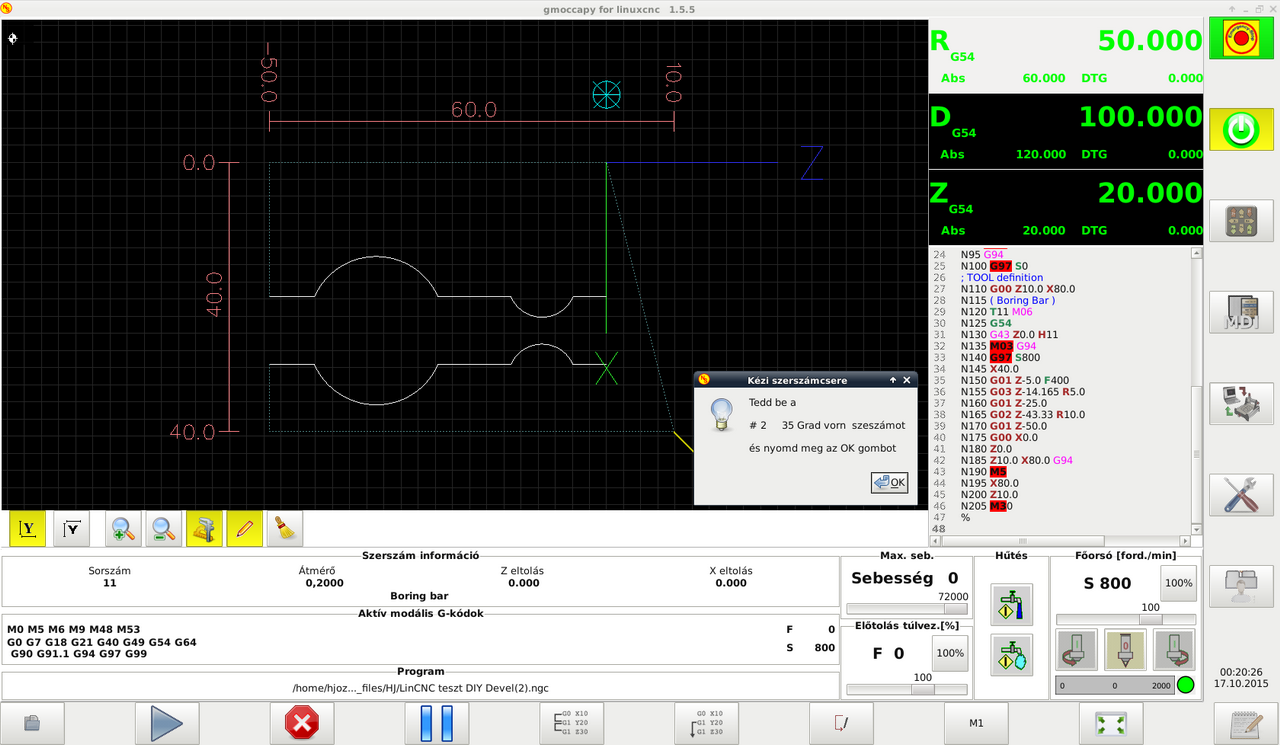Open MDI mode from the right sidebar
Viewport: 1280px width, 745px height.
[x=1241, y=313]
